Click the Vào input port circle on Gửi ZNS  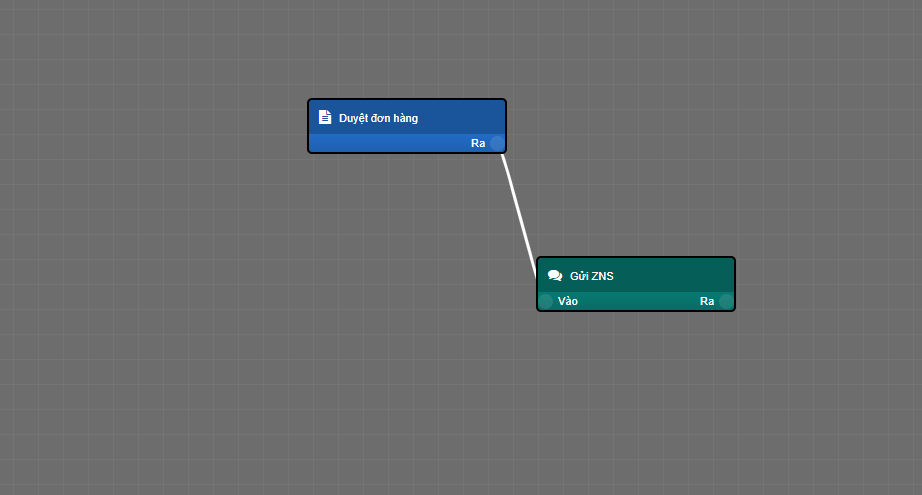tap(546, 301)
